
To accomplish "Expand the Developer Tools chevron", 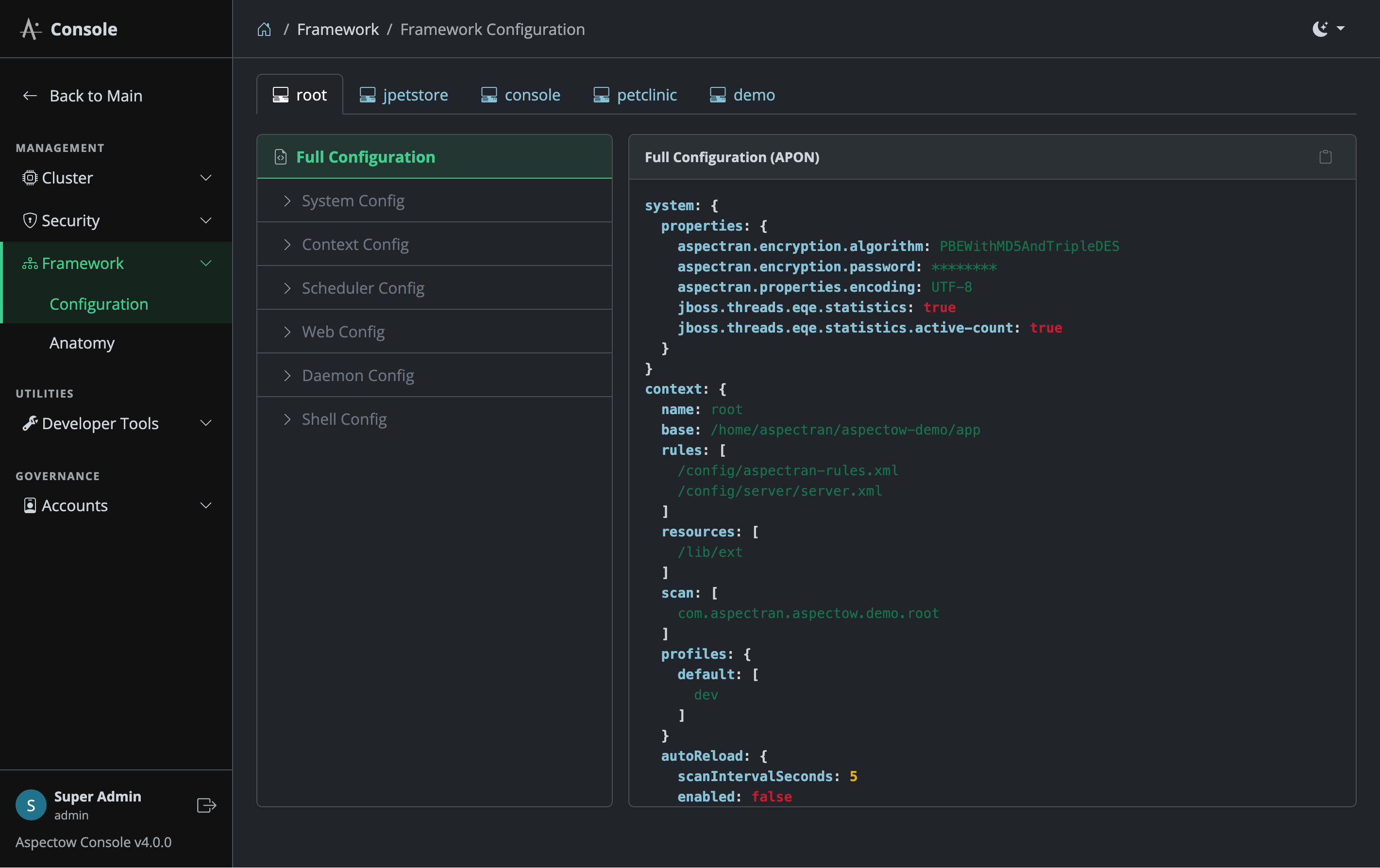I will point(206,423).
